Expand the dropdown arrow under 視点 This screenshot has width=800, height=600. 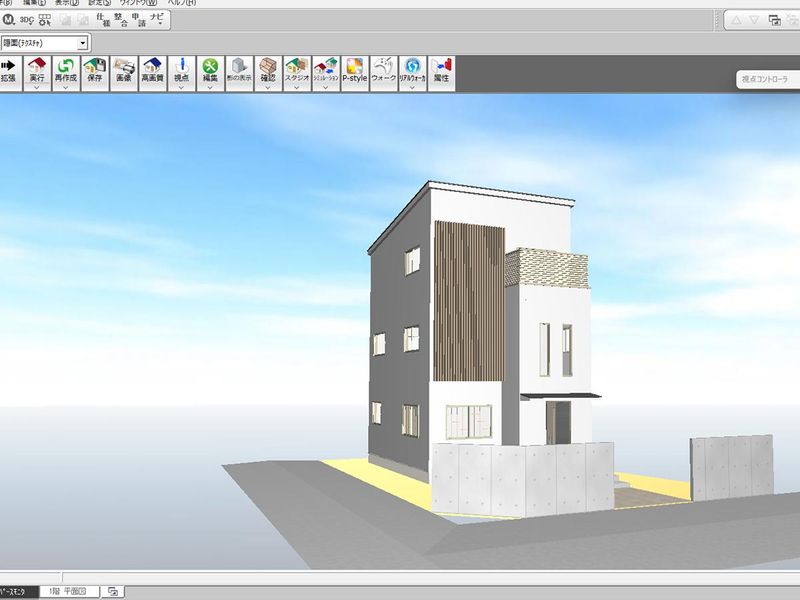coord(181,87)
